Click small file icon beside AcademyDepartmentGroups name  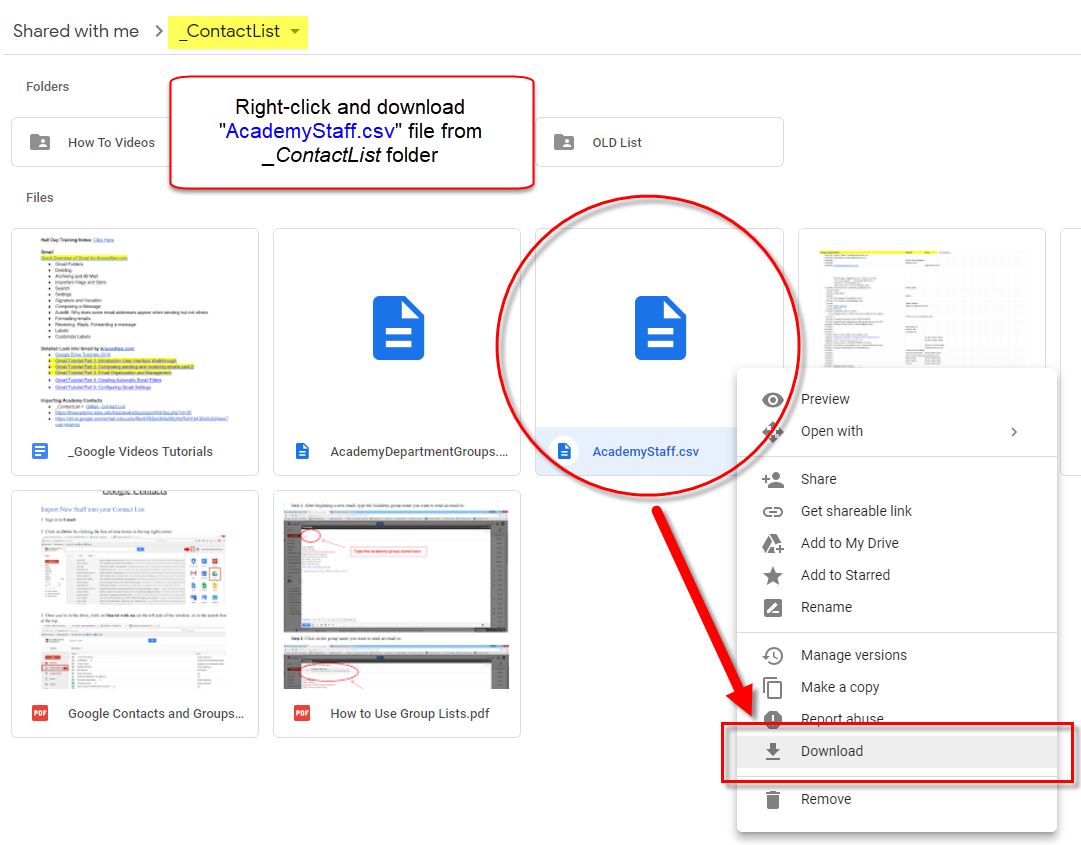click(302, 451)
